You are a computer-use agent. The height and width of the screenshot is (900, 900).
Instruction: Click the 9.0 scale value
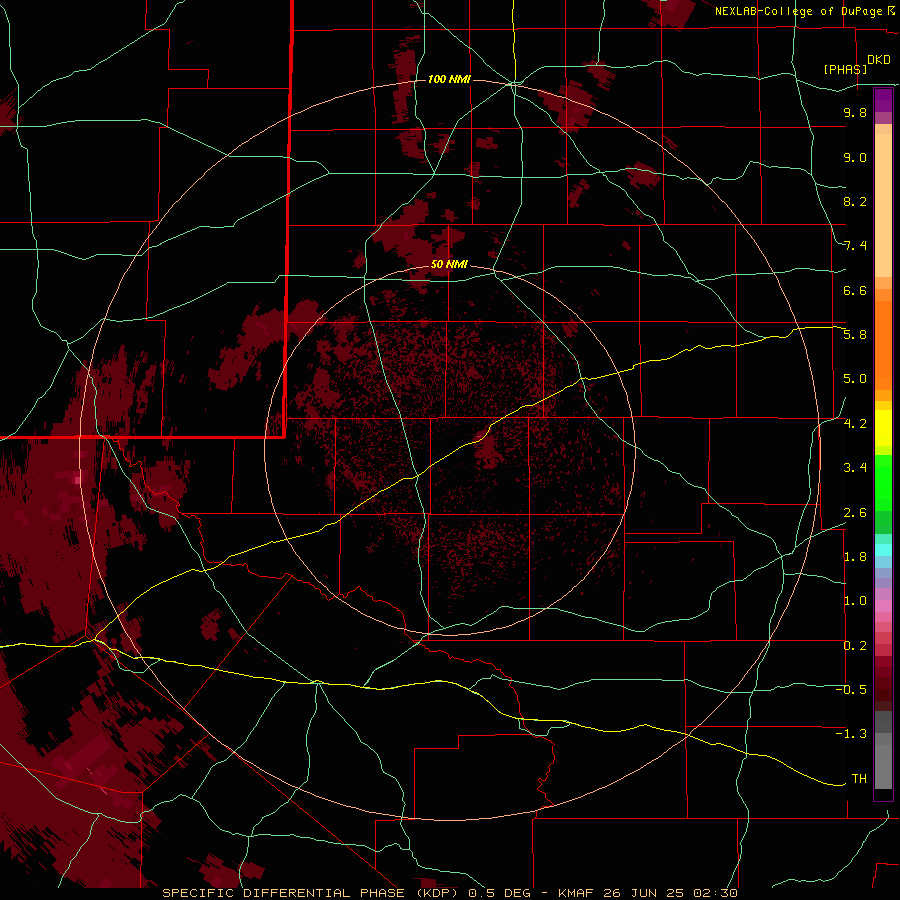coord(855,157)
